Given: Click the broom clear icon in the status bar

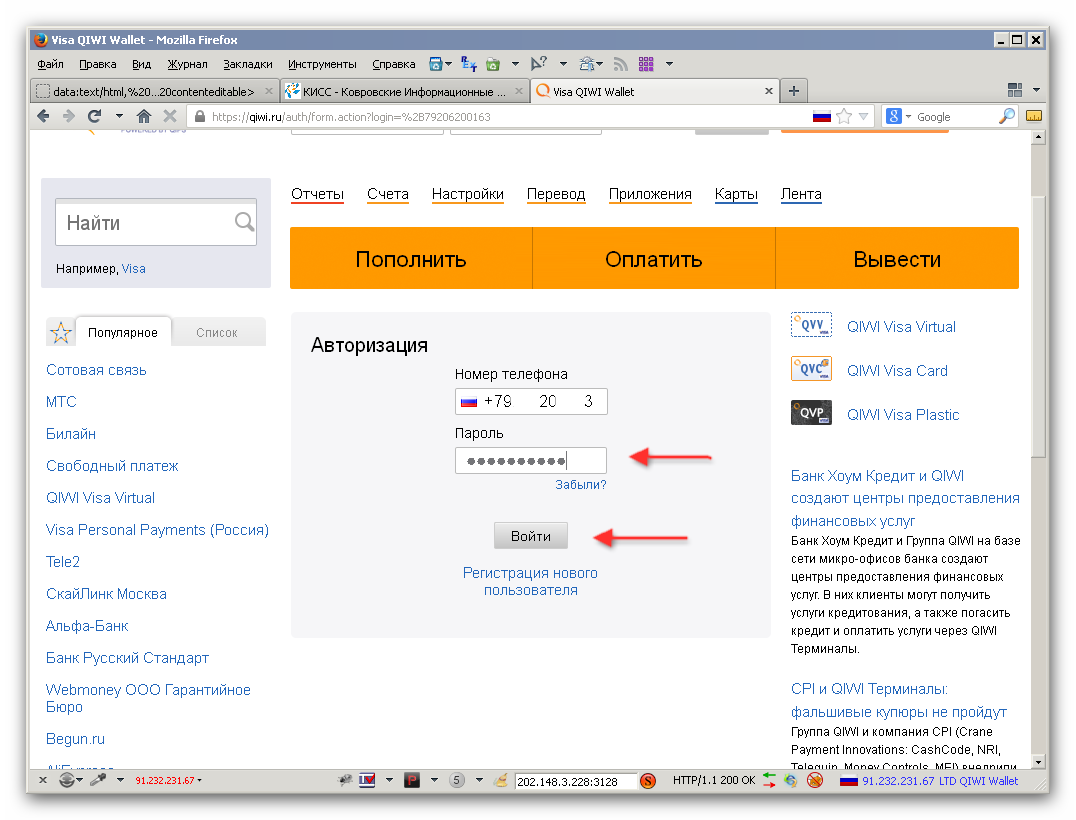Looking at the screenshot, I should [501, 780].
